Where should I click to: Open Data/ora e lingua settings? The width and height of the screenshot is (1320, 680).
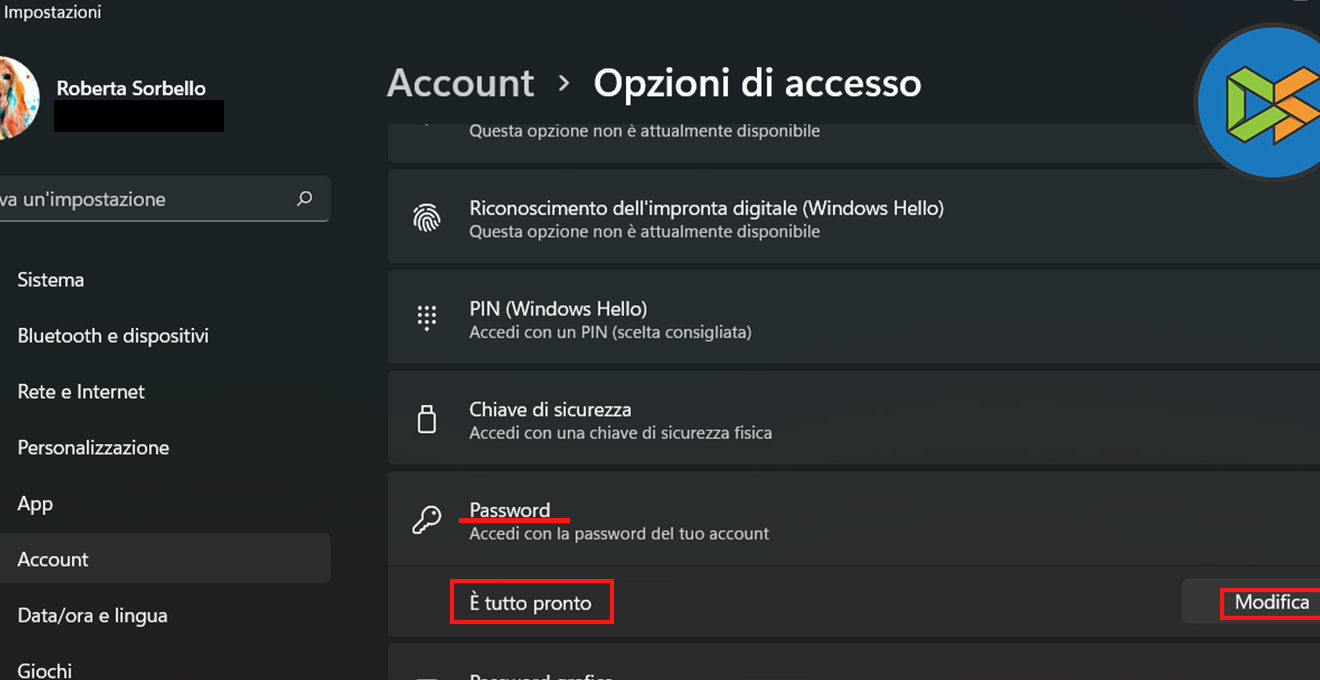pos(92,616)
